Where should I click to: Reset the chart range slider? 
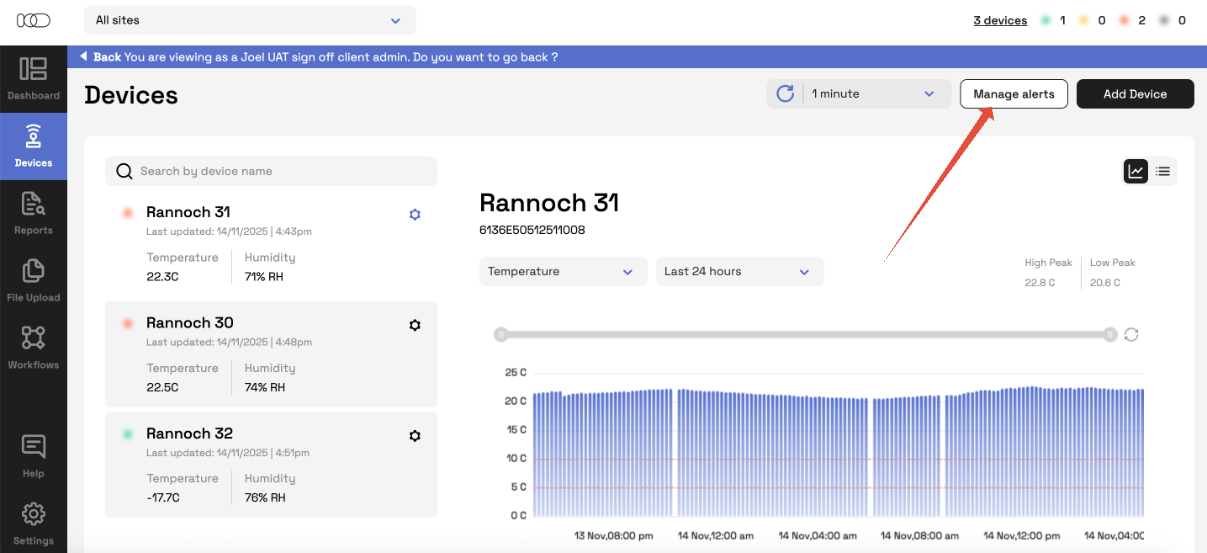[x=1131, y=334]
